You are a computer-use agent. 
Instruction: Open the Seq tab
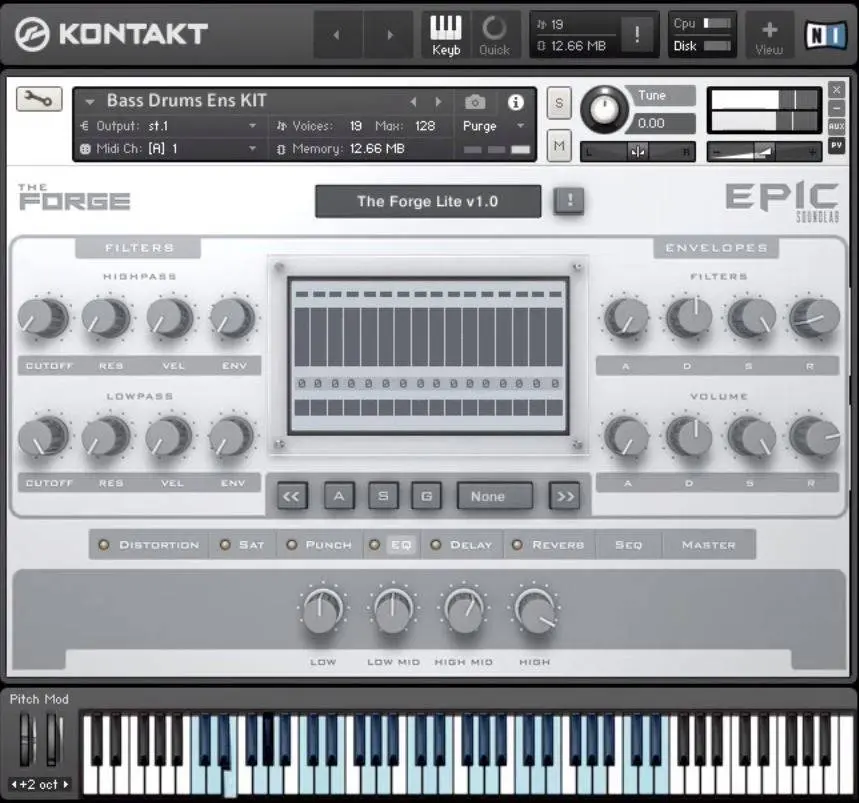pos(628,545)
